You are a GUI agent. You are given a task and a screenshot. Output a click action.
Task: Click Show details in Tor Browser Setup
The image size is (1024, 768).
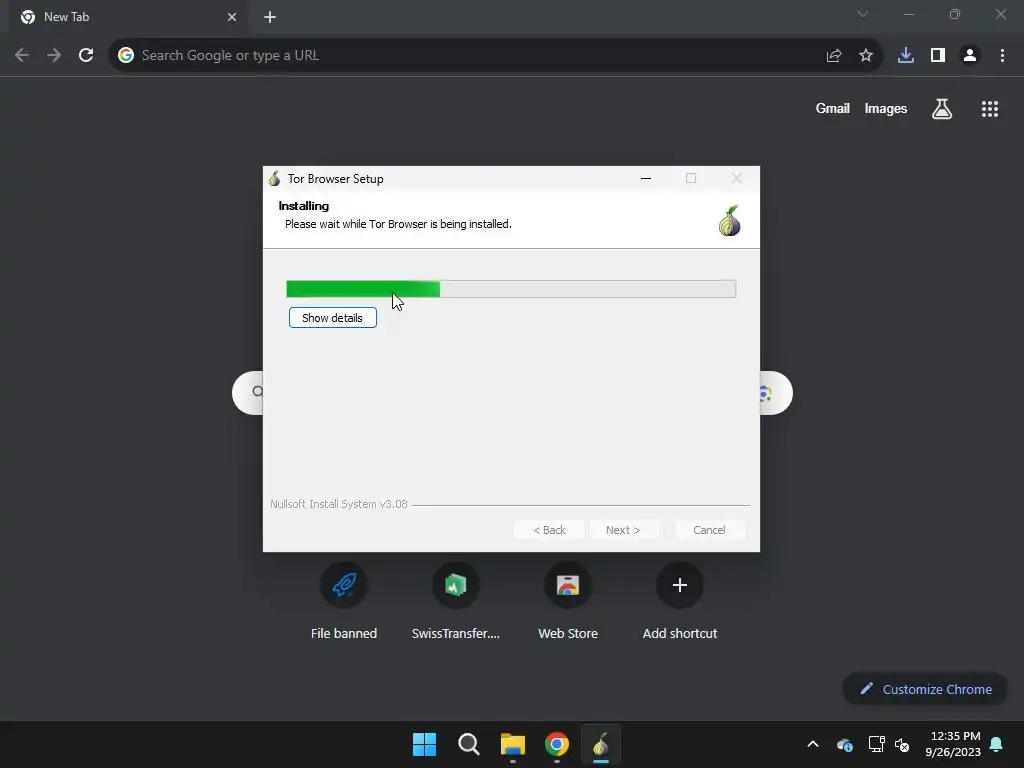(x=332, y=317)
